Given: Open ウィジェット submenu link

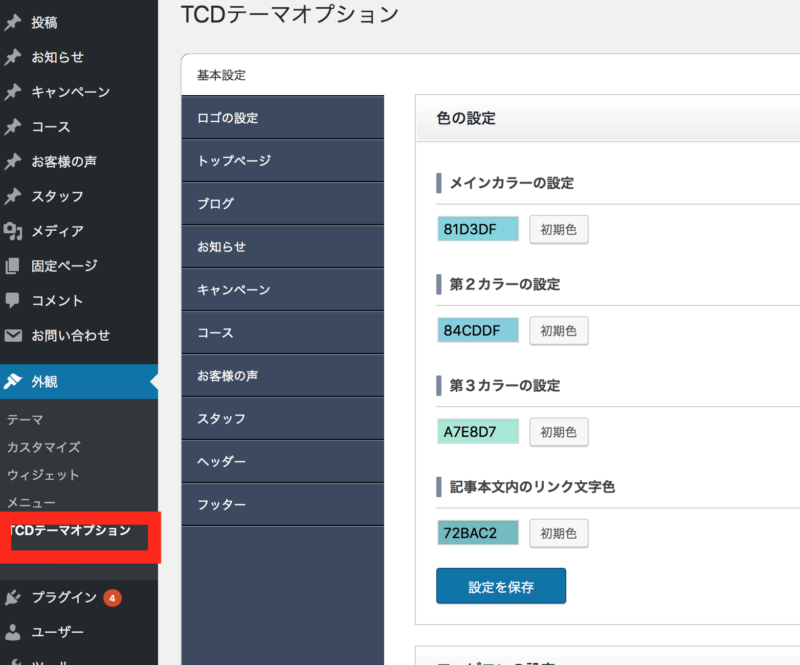Looking at the screenshot, I should (43, 475).
